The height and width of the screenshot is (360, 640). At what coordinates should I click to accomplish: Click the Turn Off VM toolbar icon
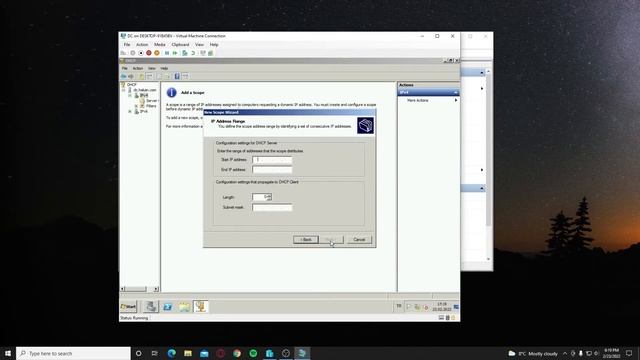click(x=141, y=53)
